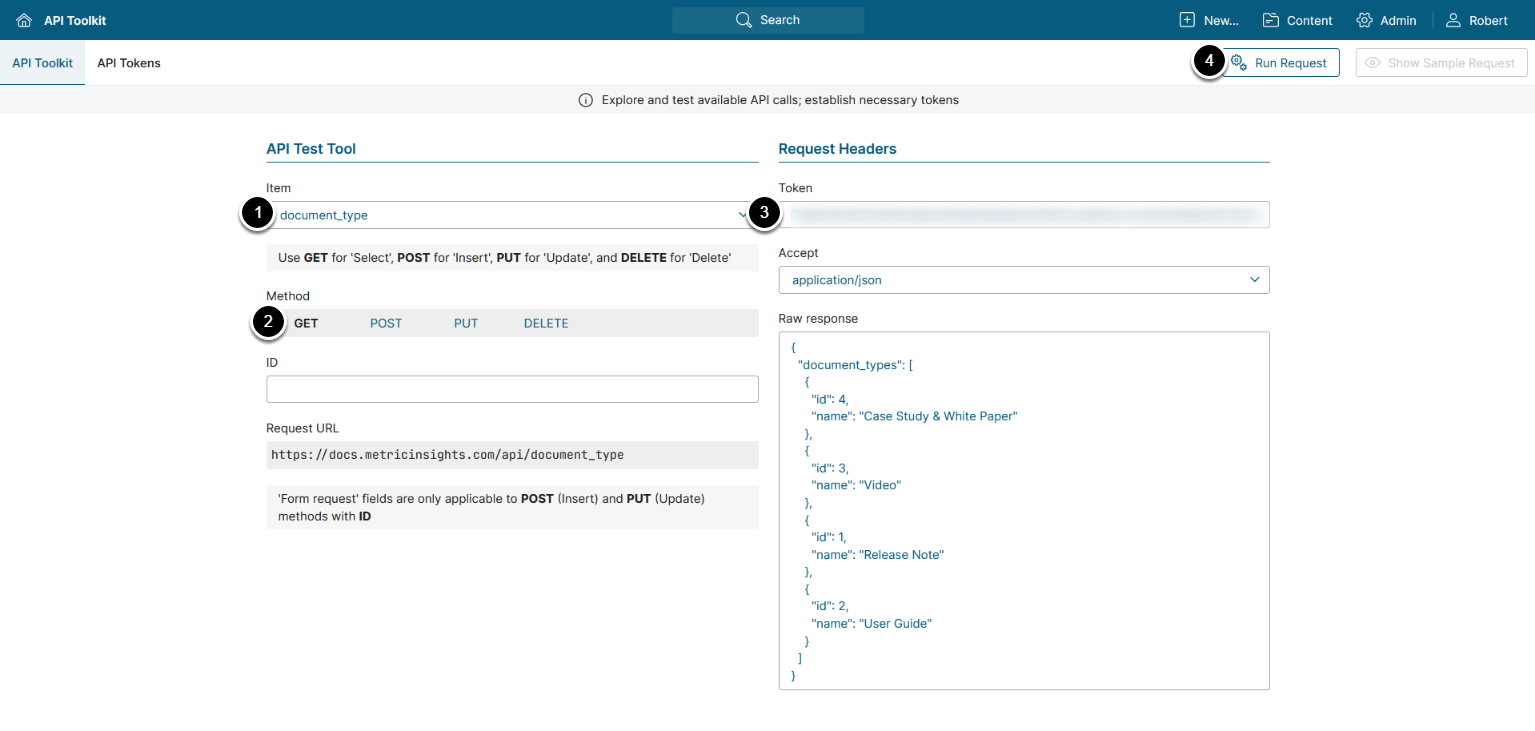Select the PUT method
This screenshot has height=731, width=1535.
coord(466,323)
